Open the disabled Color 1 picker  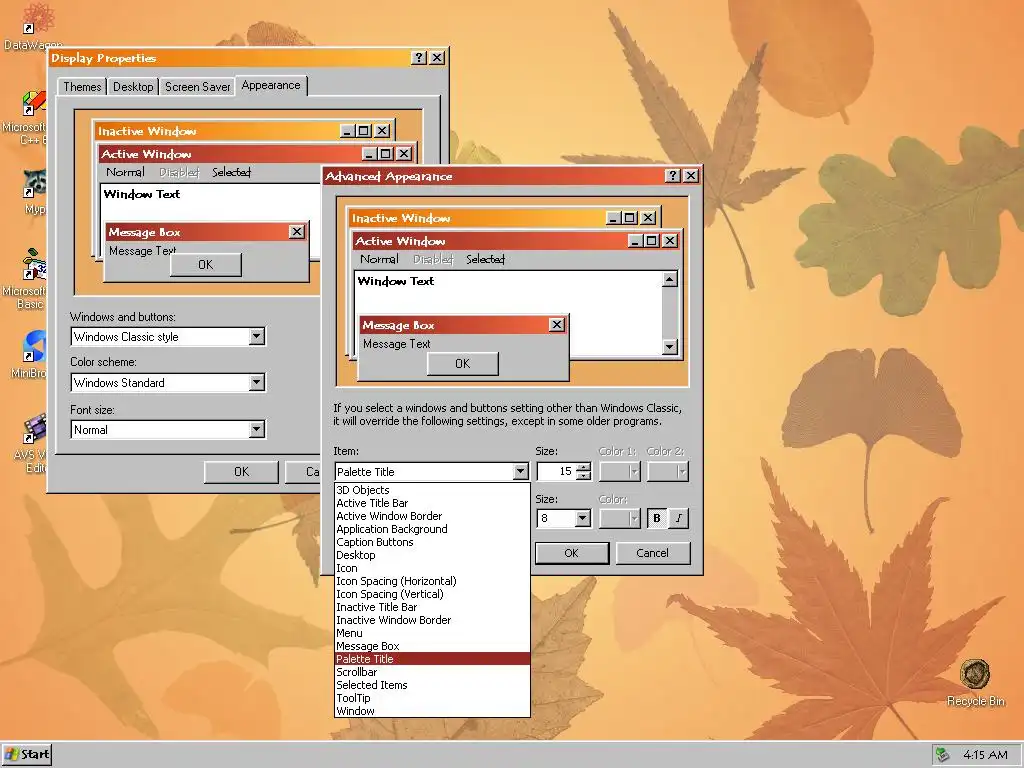620,472
